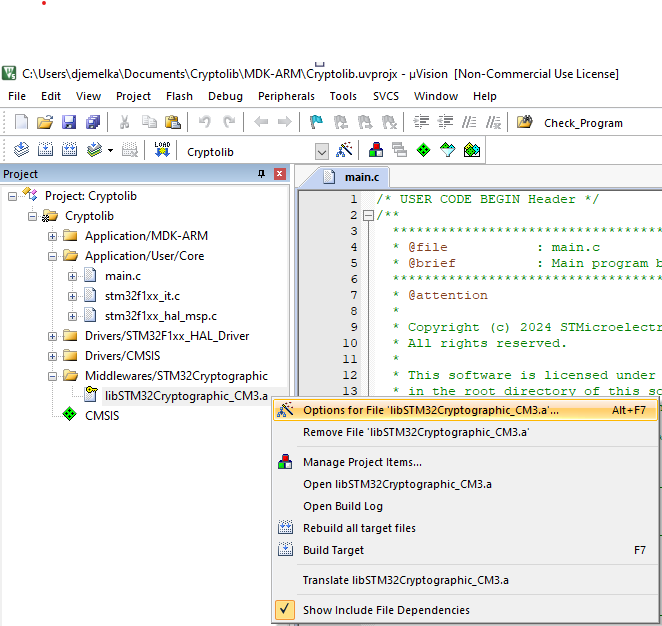The height and width of the screenshot is (626, 662).
Task: Unindent the selected text lines
Action: pos(445,122)
